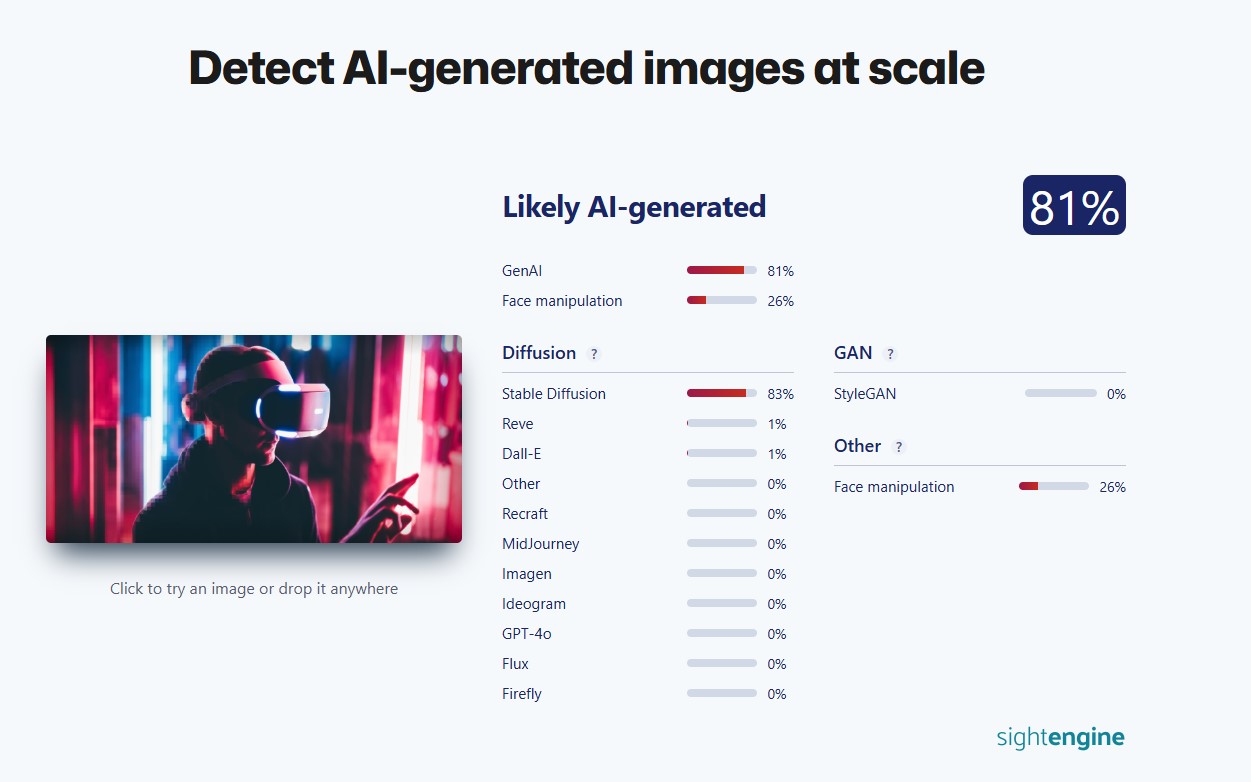Click the Firefly 0% bar
The image size is (1251, 782).
coord(722,694)
